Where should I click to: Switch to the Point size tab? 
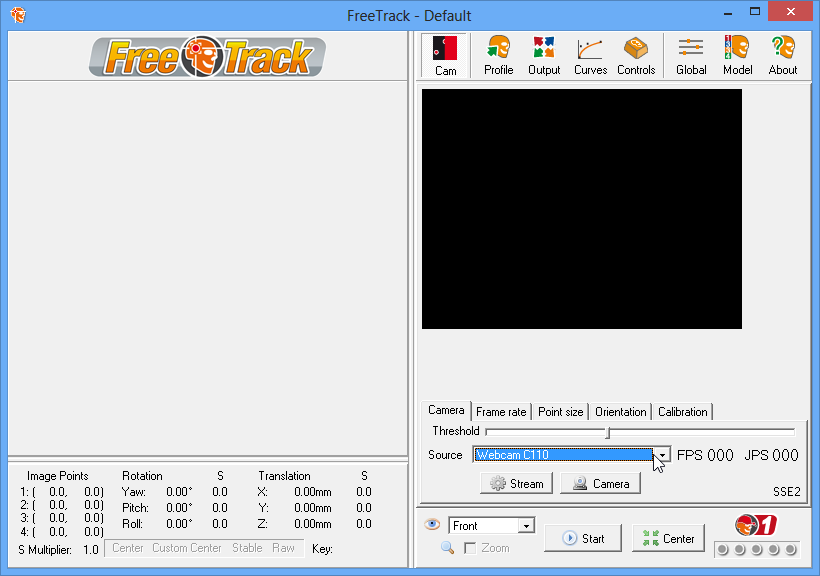(x=560, y=412)
